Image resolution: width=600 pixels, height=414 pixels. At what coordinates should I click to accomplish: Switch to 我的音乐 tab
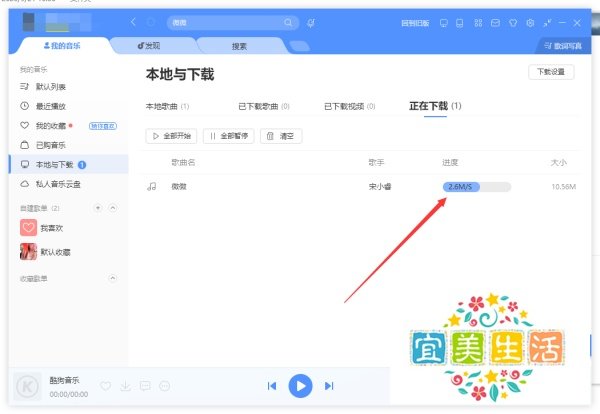62,46
